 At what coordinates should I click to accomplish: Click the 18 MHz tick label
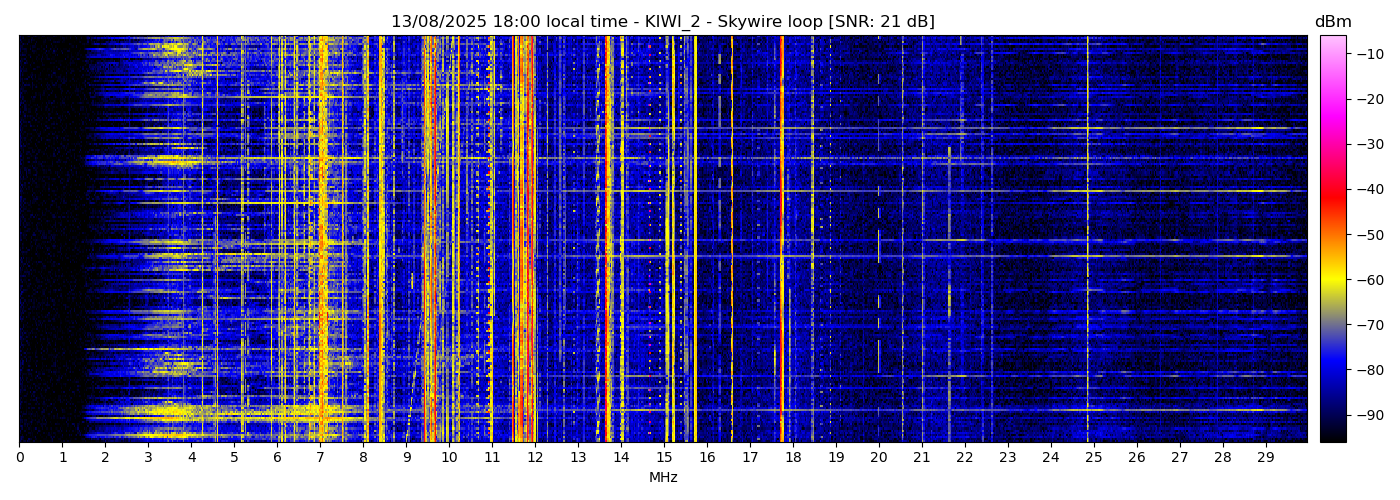793,458
